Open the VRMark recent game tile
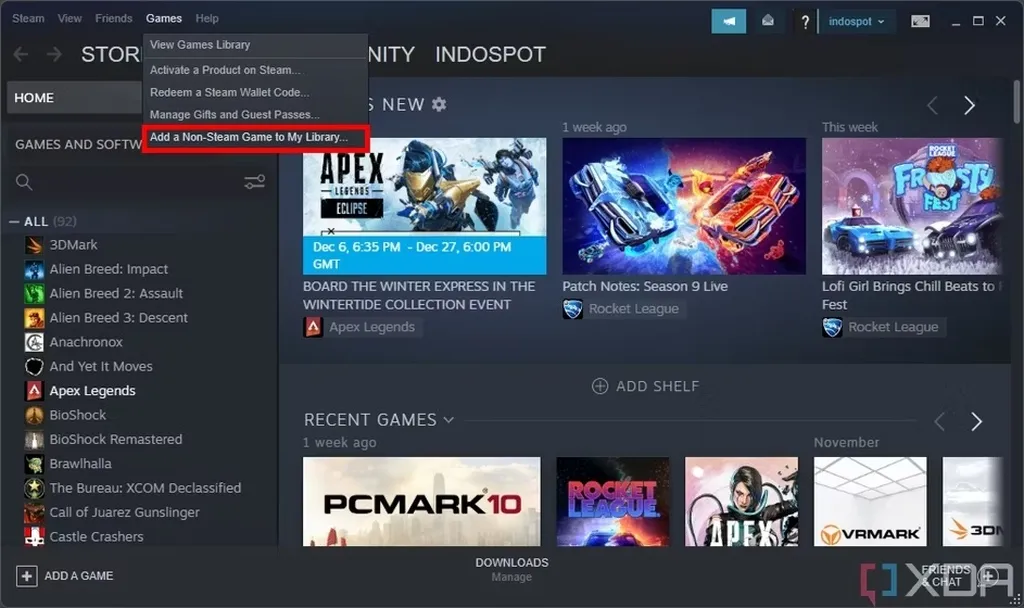 point(870,502)
